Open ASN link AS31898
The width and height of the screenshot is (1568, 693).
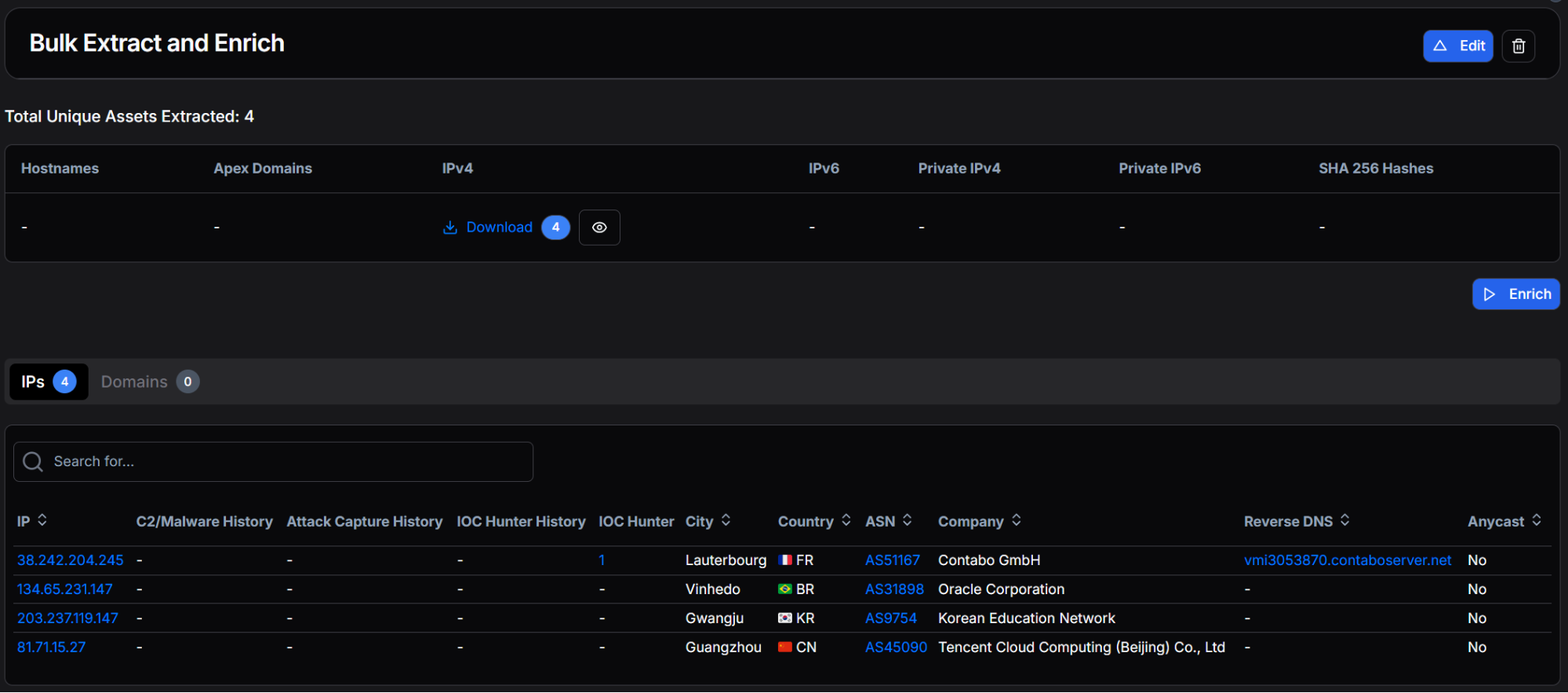[x=894, y=589]
